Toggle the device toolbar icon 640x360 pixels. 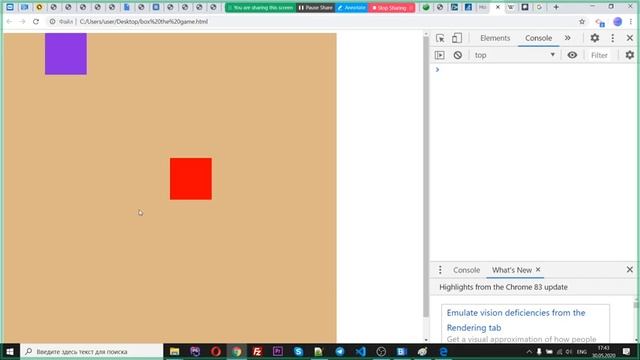457,38
